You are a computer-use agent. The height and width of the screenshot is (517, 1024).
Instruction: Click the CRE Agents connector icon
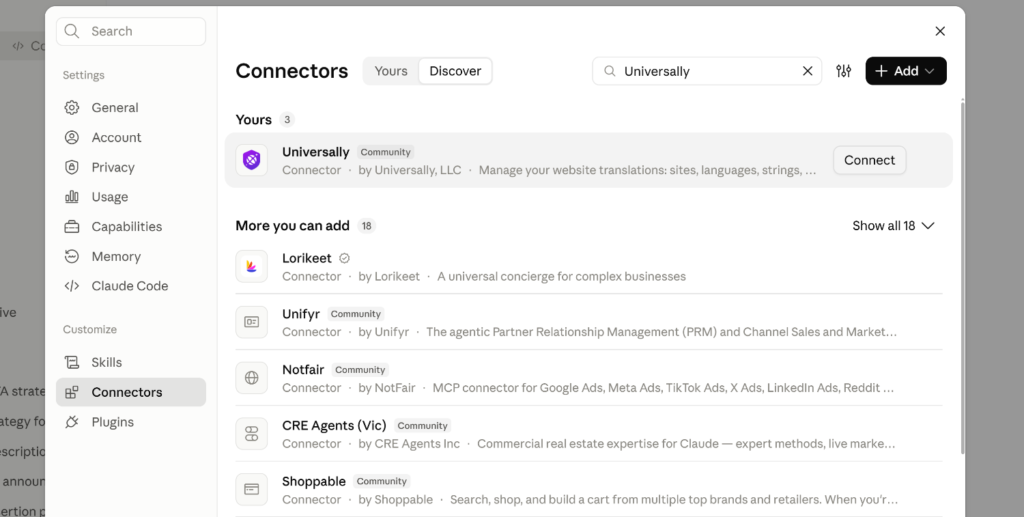[x=251, y=433]
